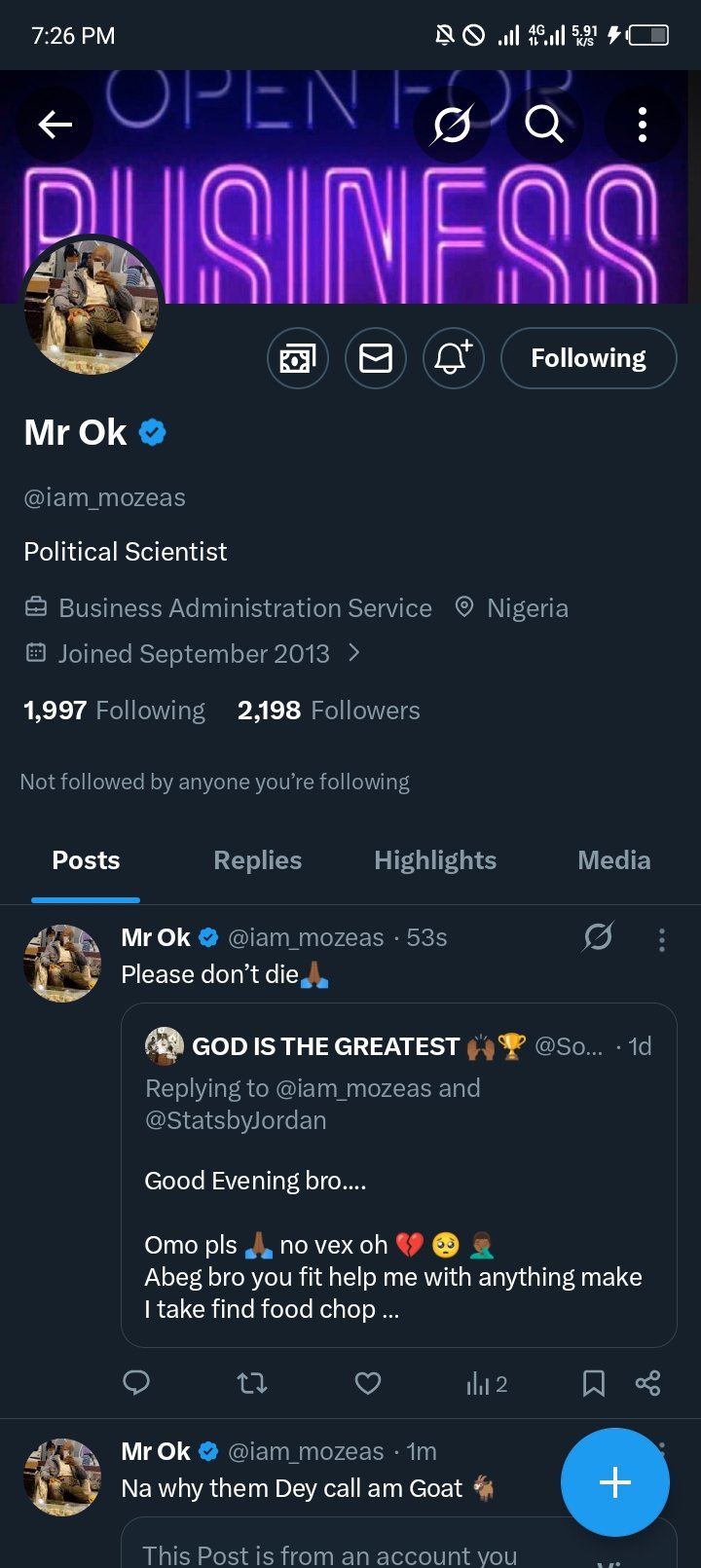View the 2,198 Followers list
This screenshot has height=1568, width=701.
pos(329,711)
